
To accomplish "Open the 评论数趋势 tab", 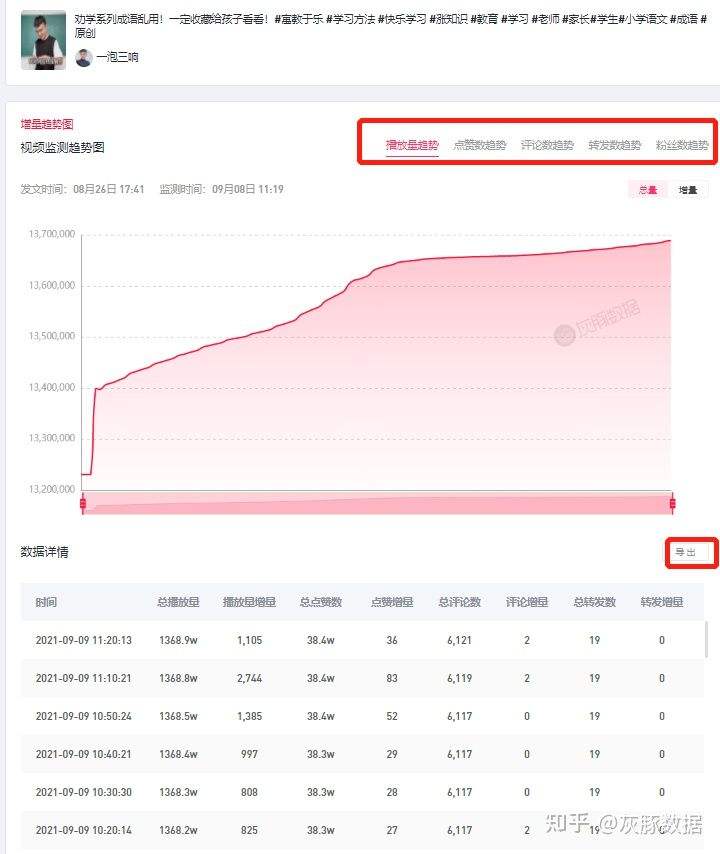I will [547, 145].
